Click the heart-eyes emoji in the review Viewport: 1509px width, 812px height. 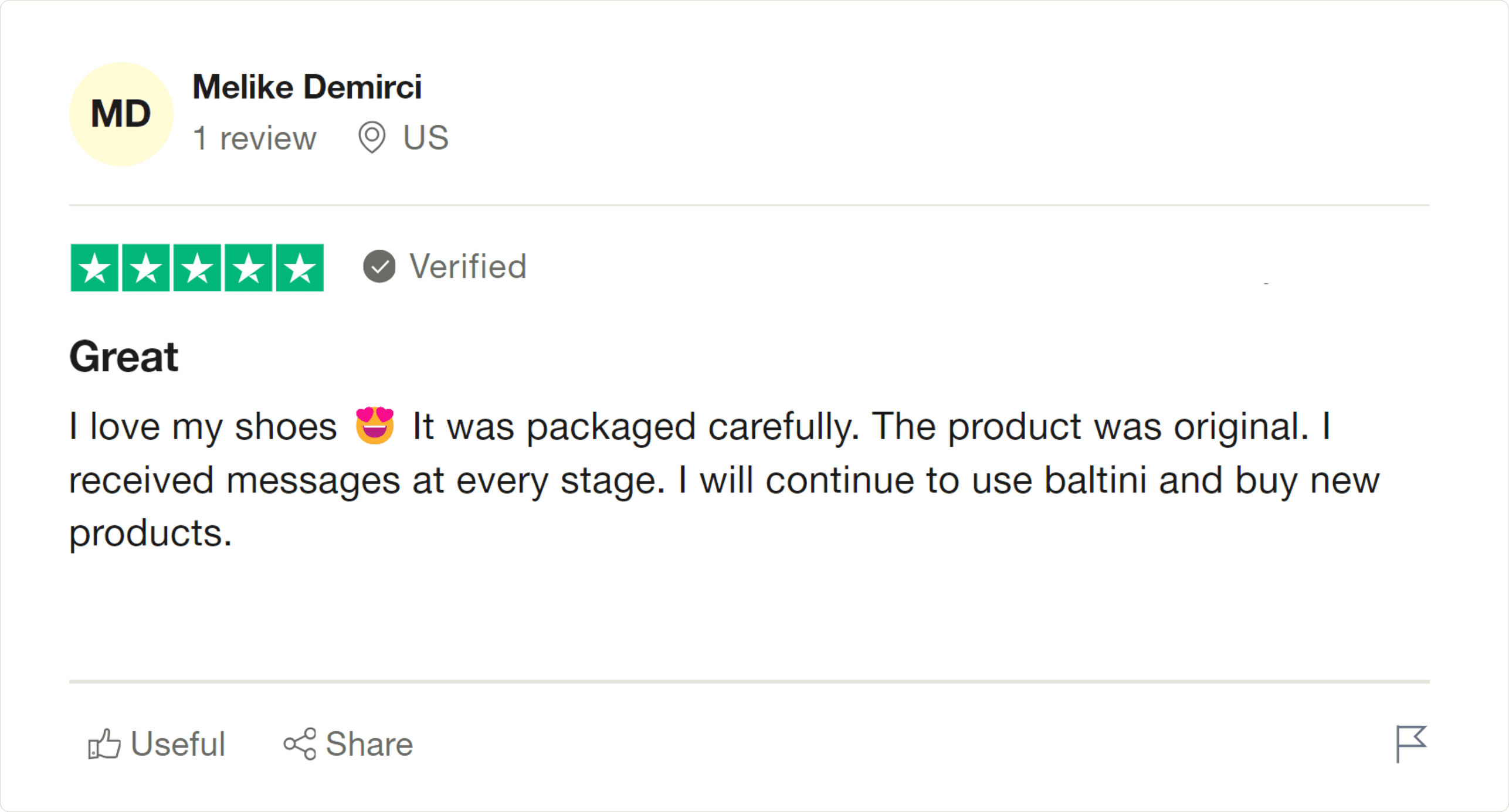(x=375, y=425)
